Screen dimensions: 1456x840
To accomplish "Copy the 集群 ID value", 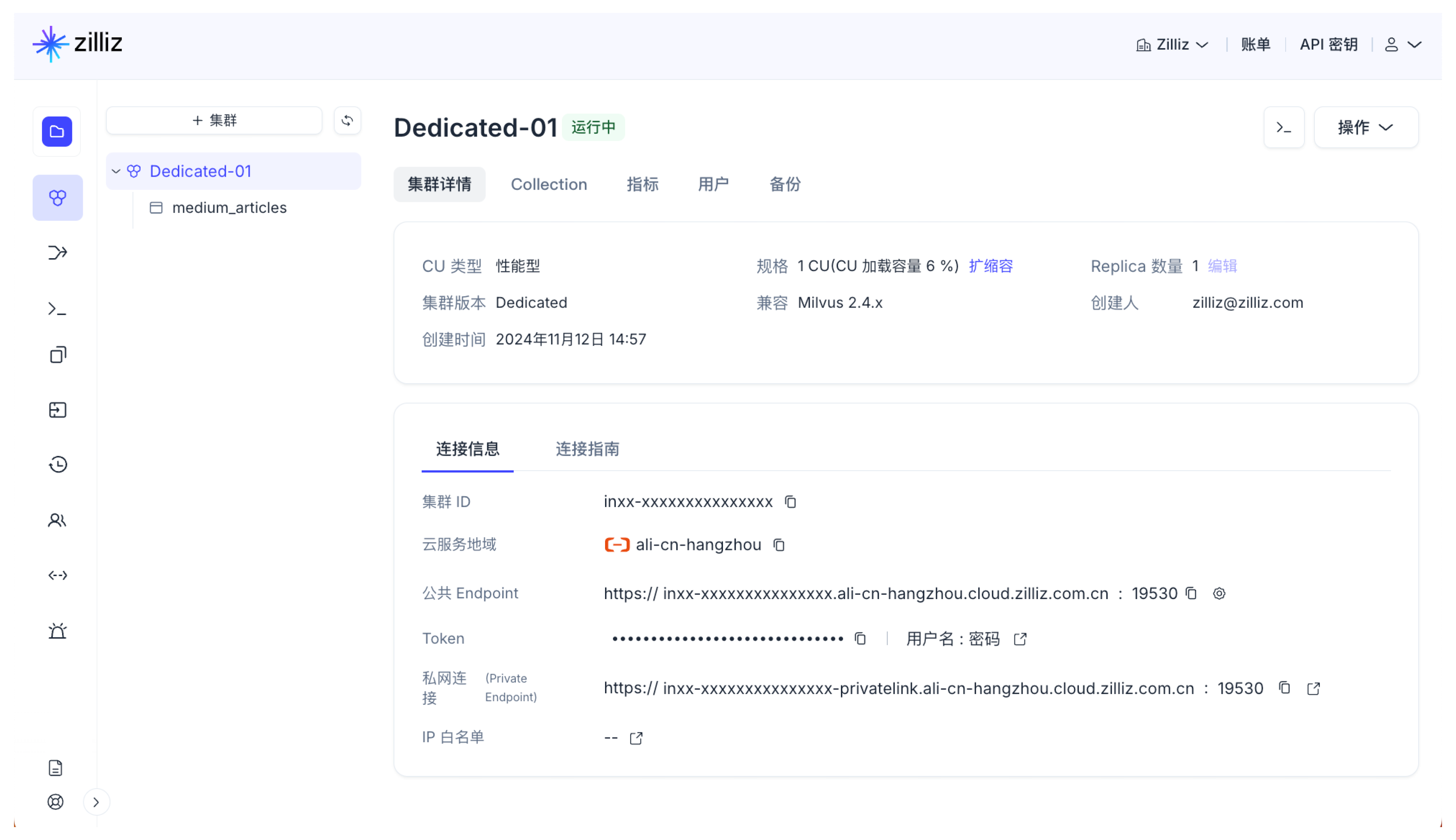I will [x=789, y=501].
